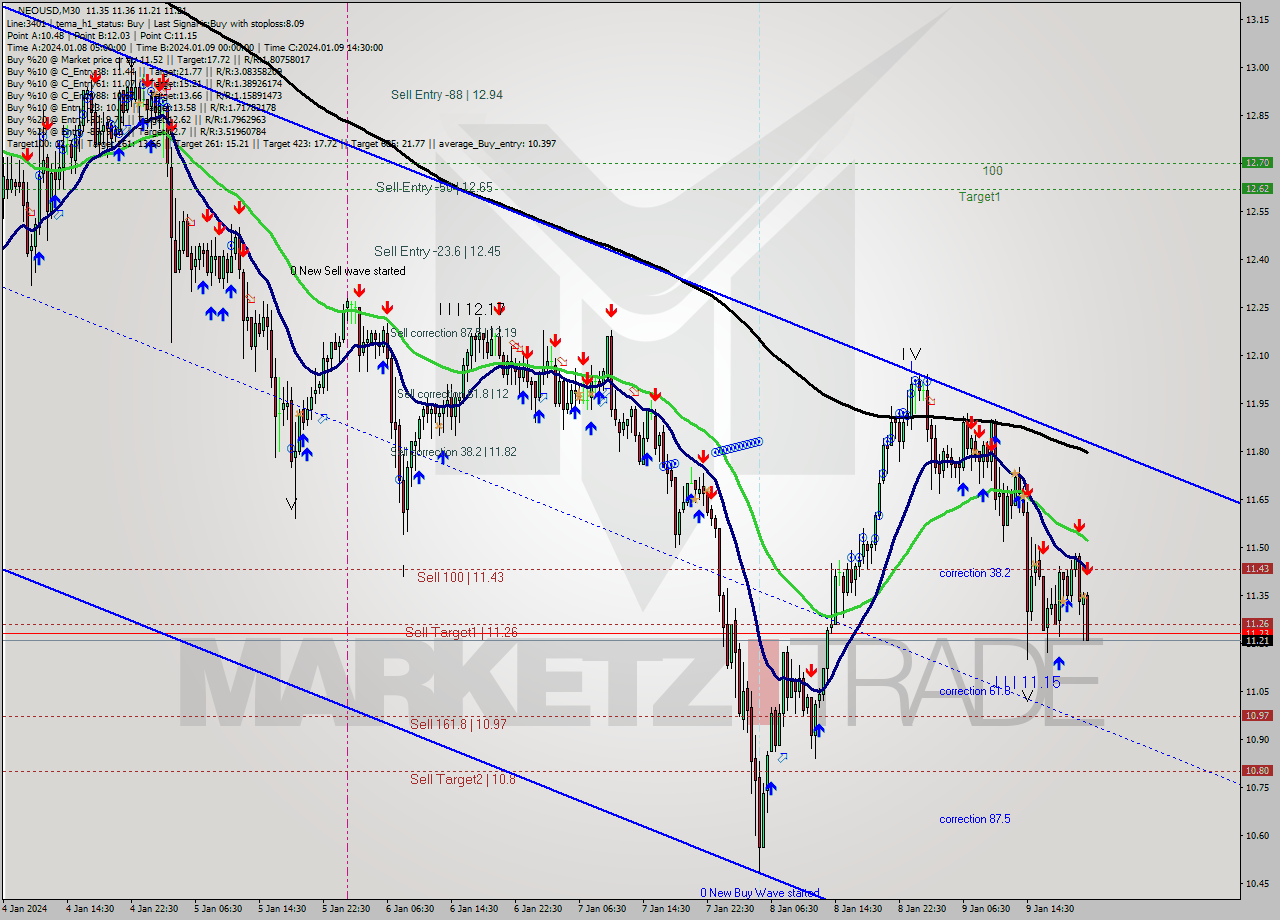Select the 'I I I 11.15' wave label
Image resolution: width=1280 pixels, height=920 pixels.
pyautogui.click(x=1027, y=682)
